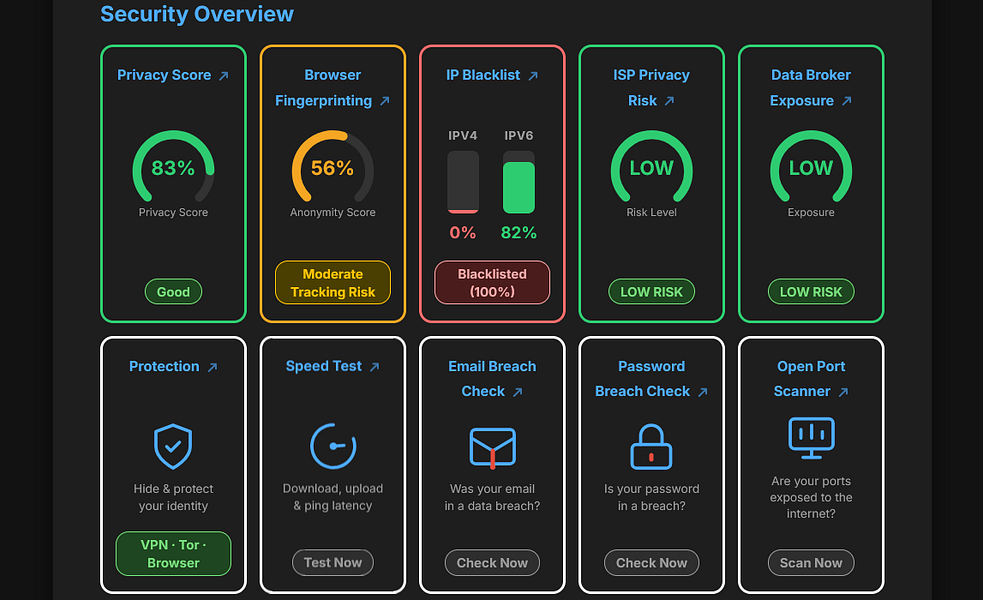Click the IPV4 blacklist bar
Screen dimensions: 983x600
pyautogui.click(x=463, y=182)
